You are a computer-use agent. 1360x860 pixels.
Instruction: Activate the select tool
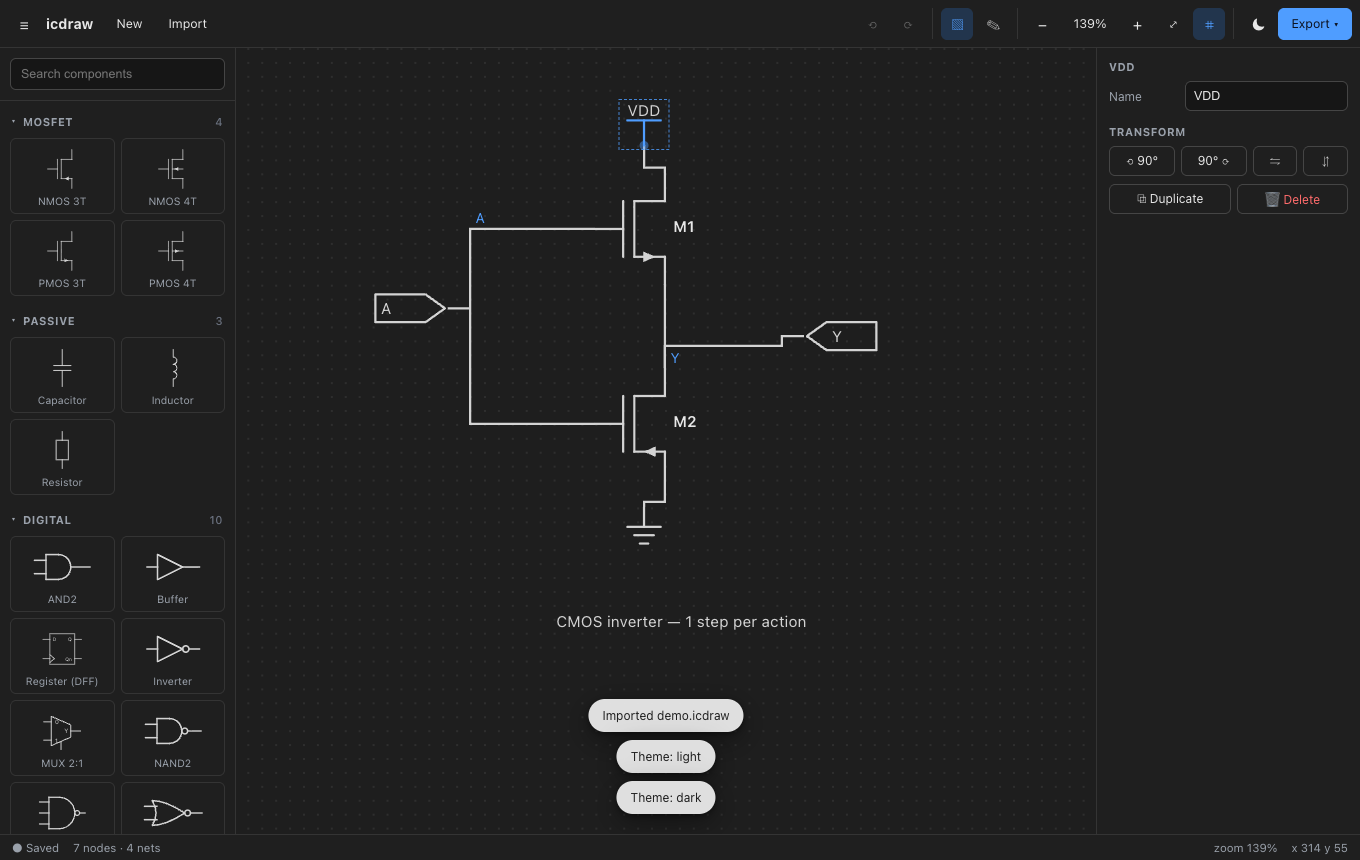[x=957, y=24]
